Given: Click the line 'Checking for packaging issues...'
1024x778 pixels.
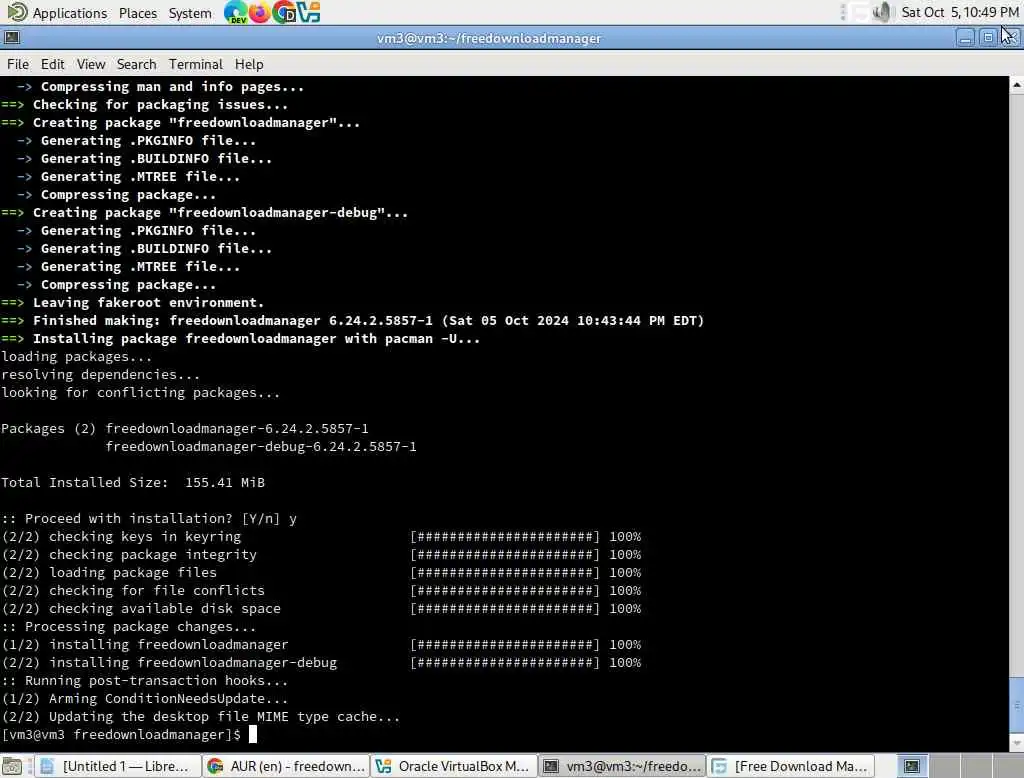Looking at the screenshot, I should coord(144,105).
